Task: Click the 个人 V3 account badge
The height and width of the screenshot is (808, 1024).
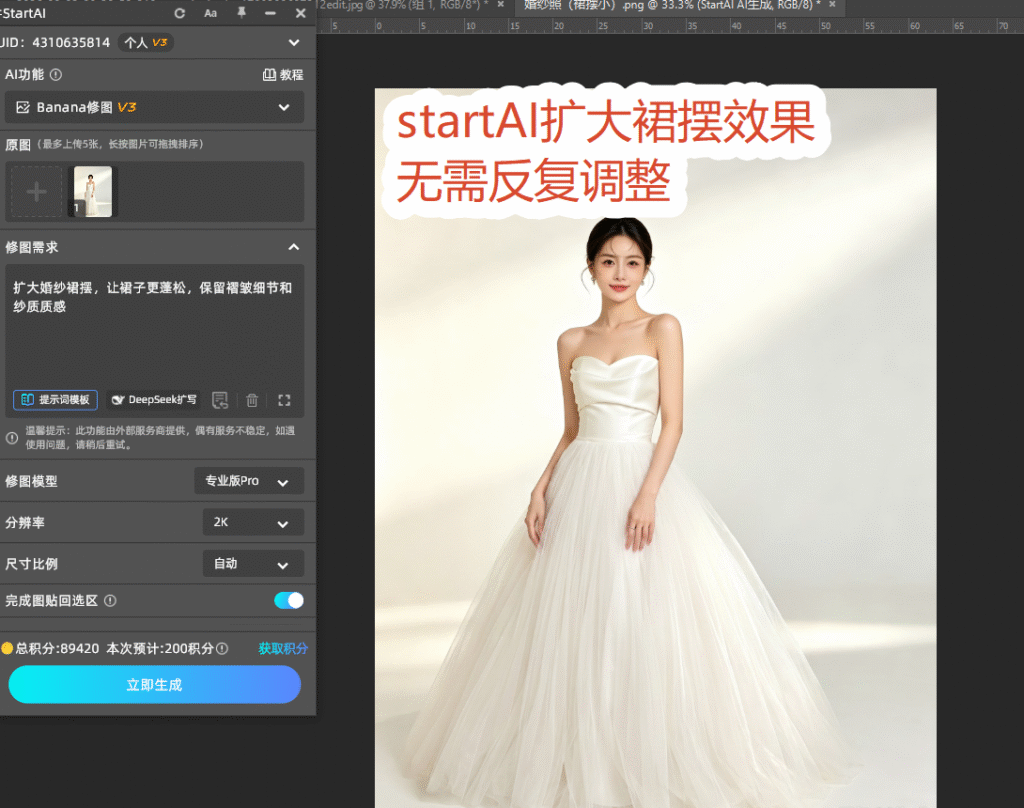Action: tap(146, 42)
